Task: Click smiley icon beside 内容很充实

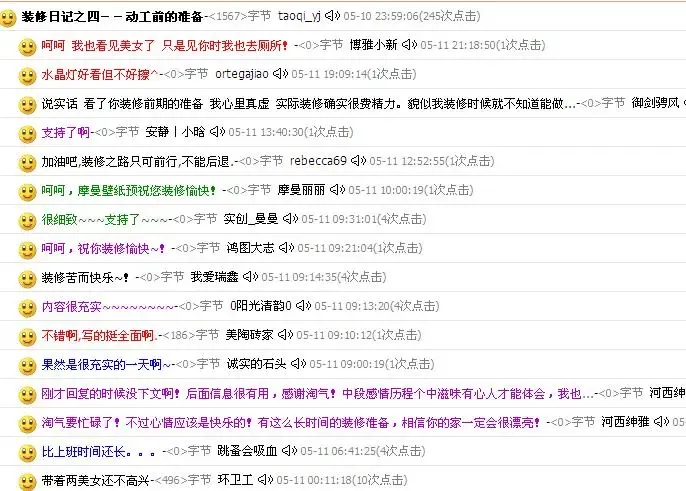Action: [x=27, y=308]
